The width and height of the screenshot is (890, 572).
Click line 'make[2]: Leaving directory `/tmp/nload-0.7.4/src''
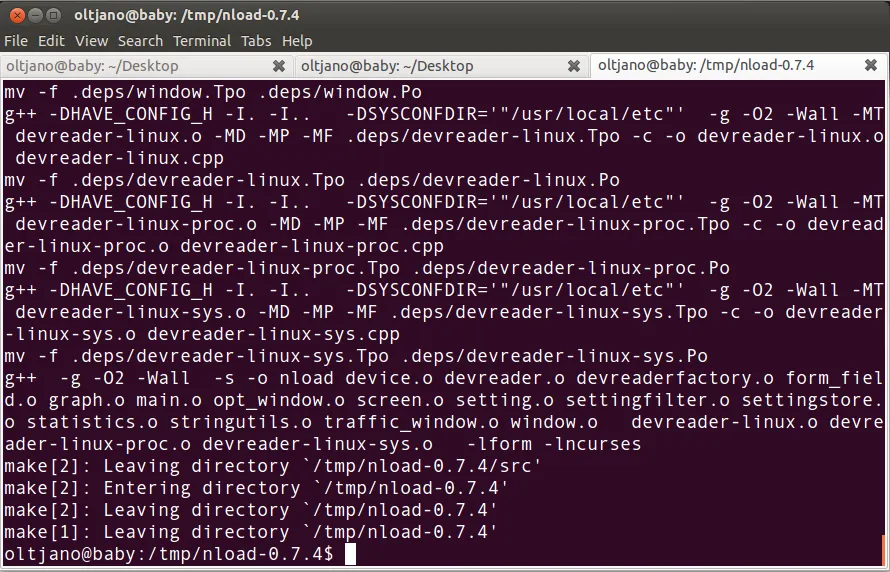pos(273,466)
